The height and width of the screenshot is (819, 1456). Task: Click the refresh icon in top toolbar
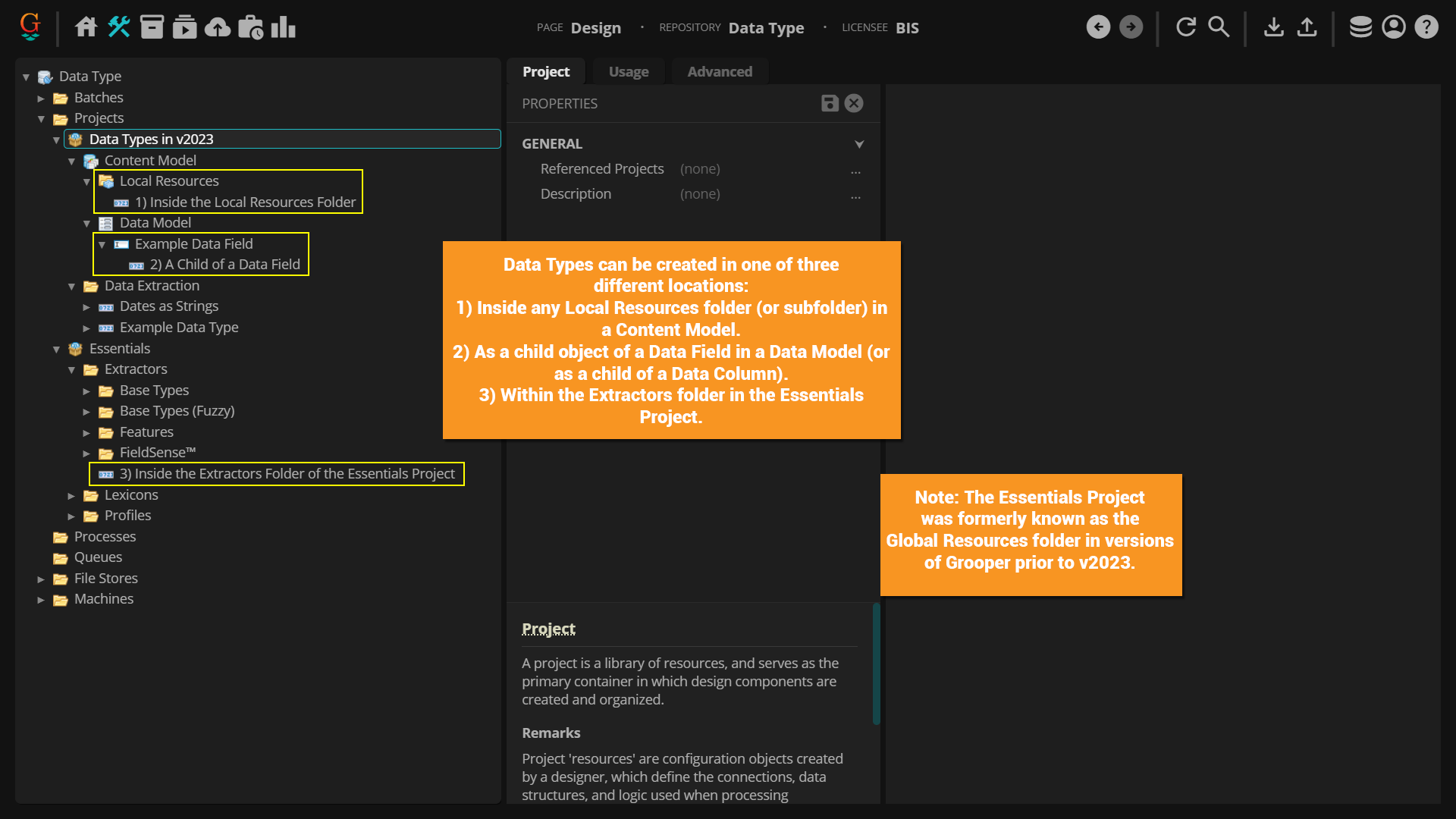(x=1186, y=27)
